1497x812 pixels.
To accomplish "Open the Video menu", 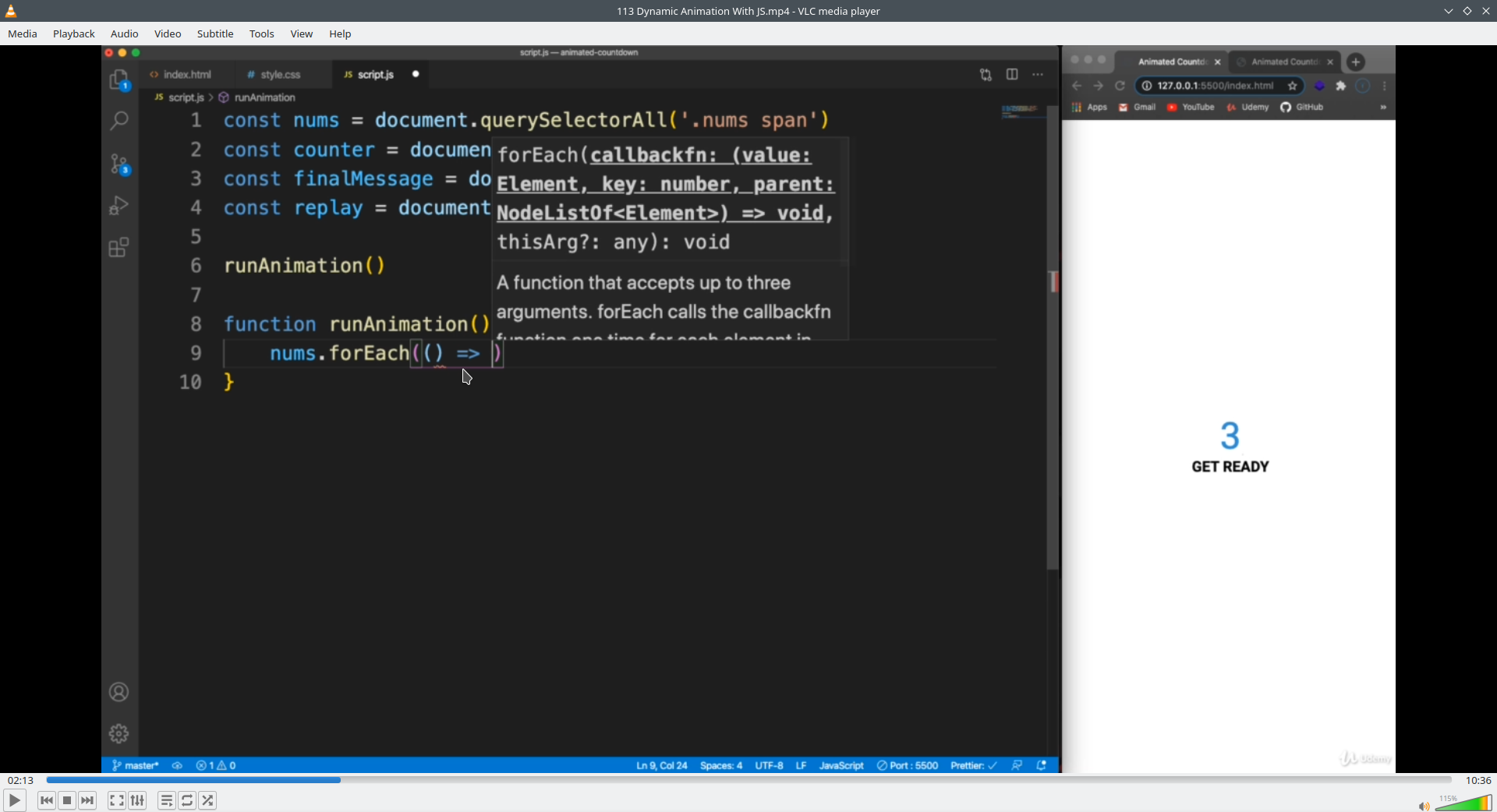I will [x=168, y=34].
